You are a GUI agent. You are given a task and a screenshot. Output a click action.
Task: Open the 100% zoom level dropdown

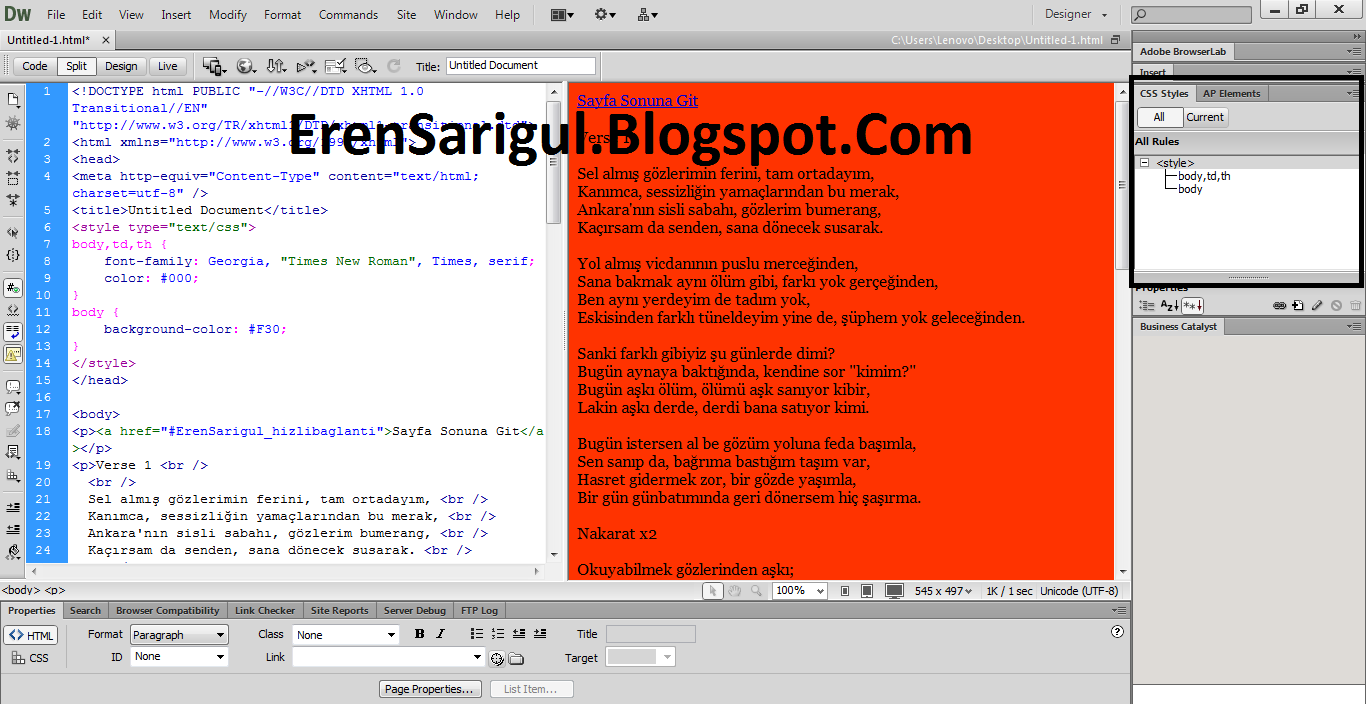(799, 591)
